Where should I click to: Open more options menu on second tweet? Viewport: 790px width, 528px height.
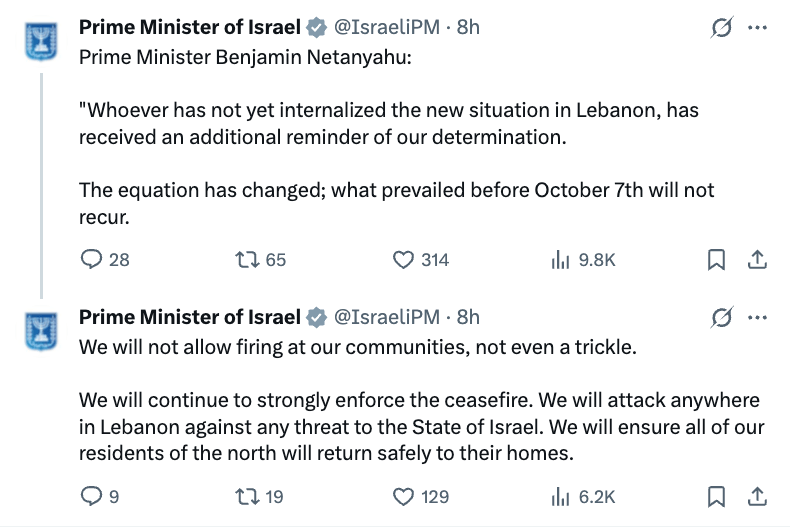[x=757, y=317]
